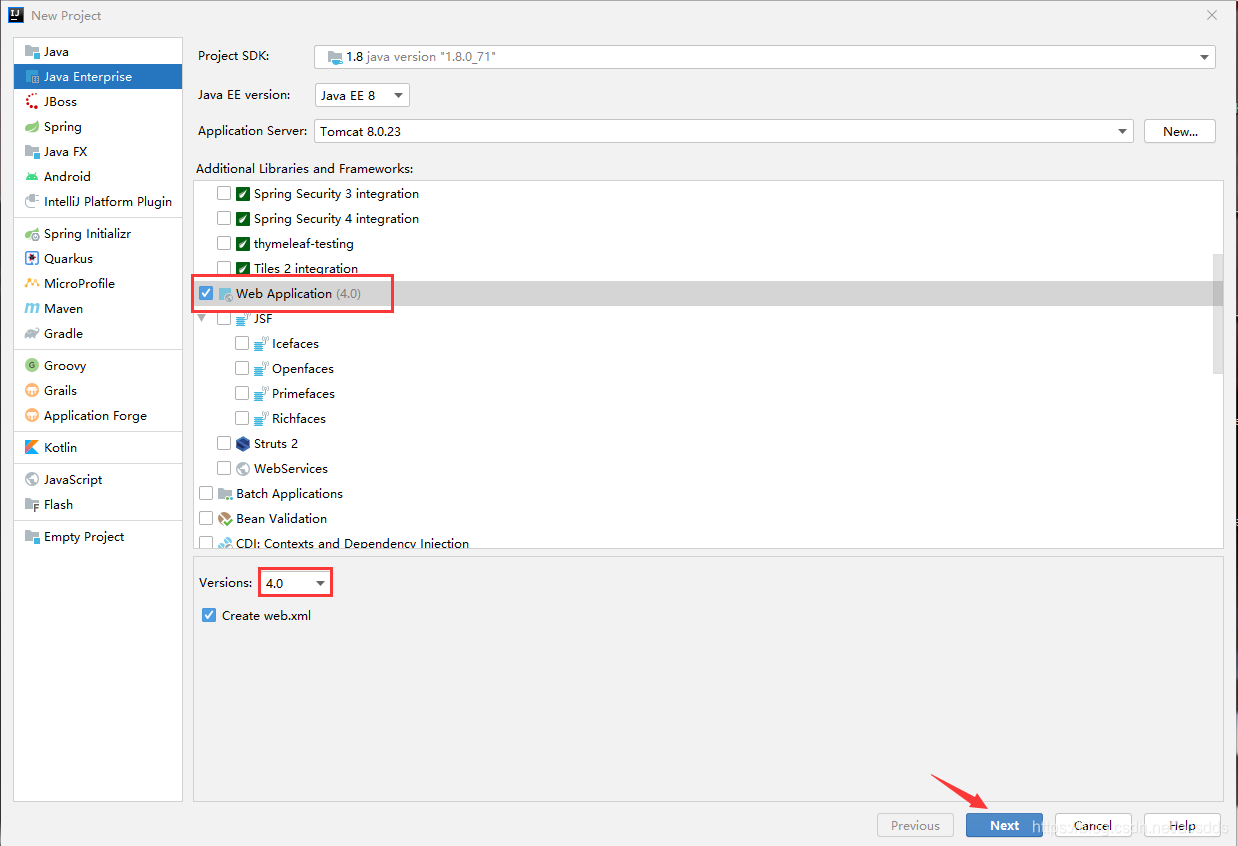The image size is (1238, 846).
Task: Toggle the Create web.xml checkbox
Action: pos(209,615)
